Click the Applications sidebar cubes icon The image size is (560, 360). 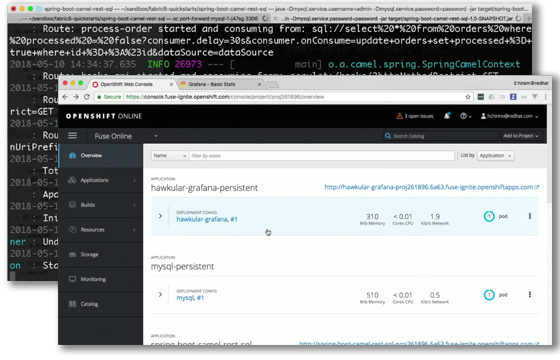pos(72,180)
